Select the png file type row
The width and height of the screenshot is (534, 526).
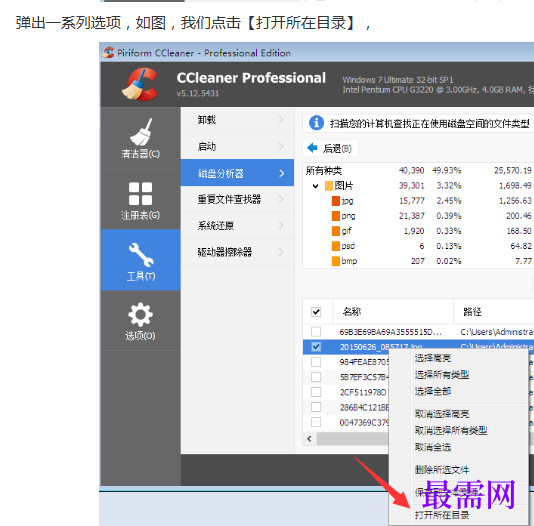[418, 216]
